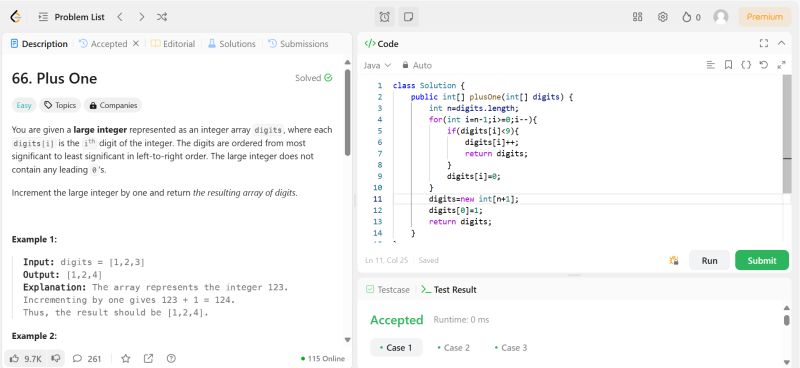This screenshot has height=368, width=800.
Task: Select Case 2 result
Action: (x=454, y=348)
